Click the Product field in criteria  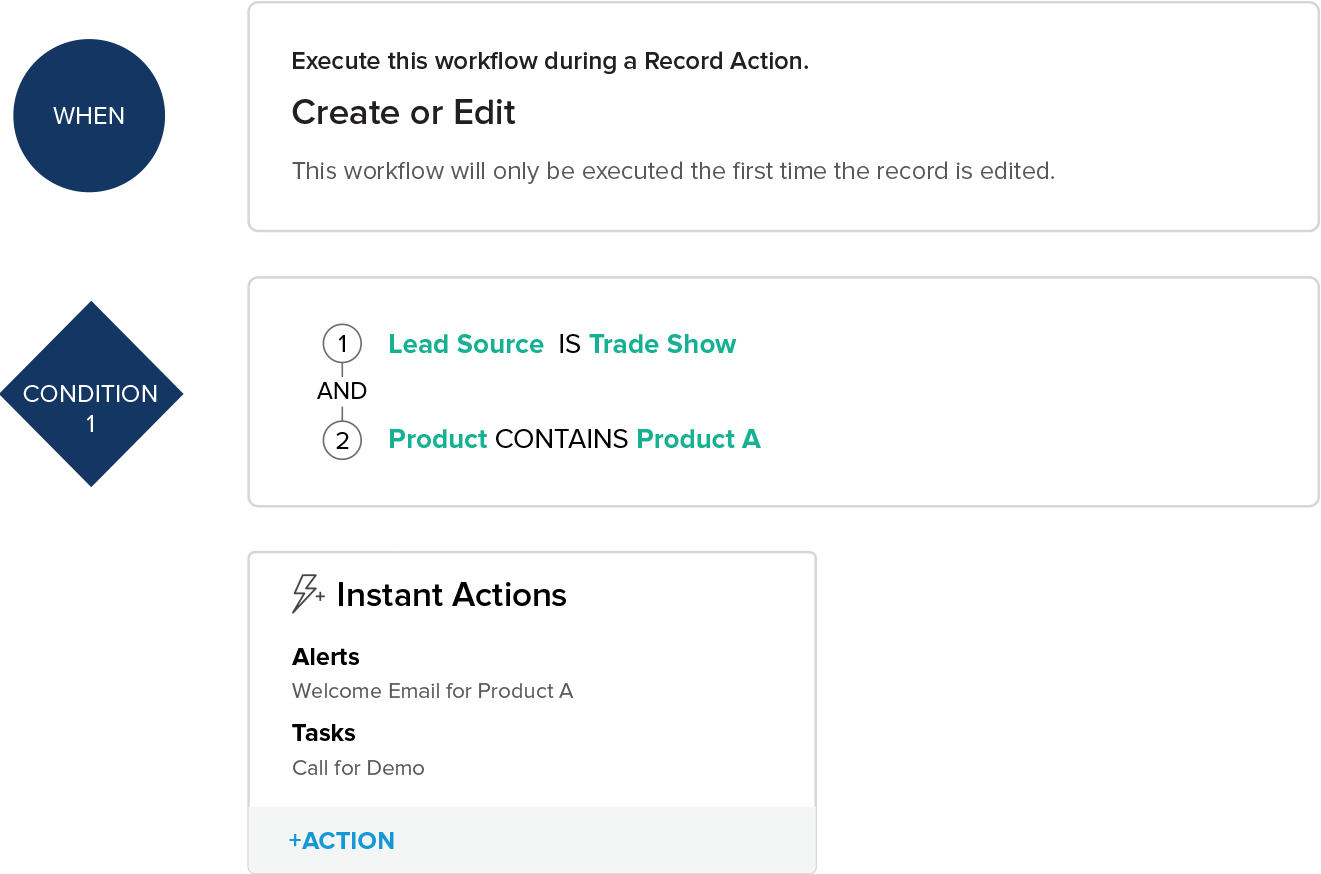pyautogui.click(x=437, y=440)
